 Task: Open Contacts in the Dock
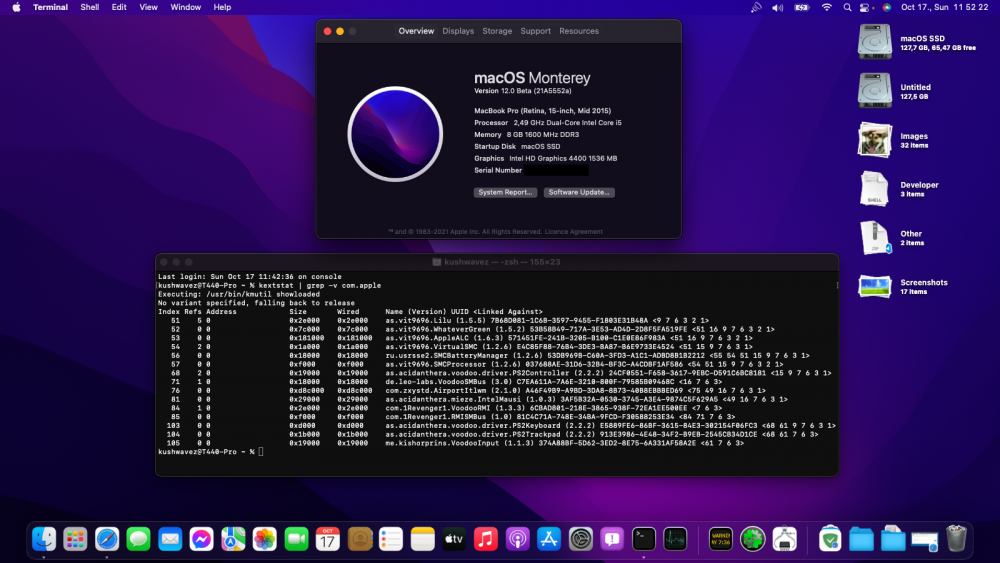(x=360, y=539)
